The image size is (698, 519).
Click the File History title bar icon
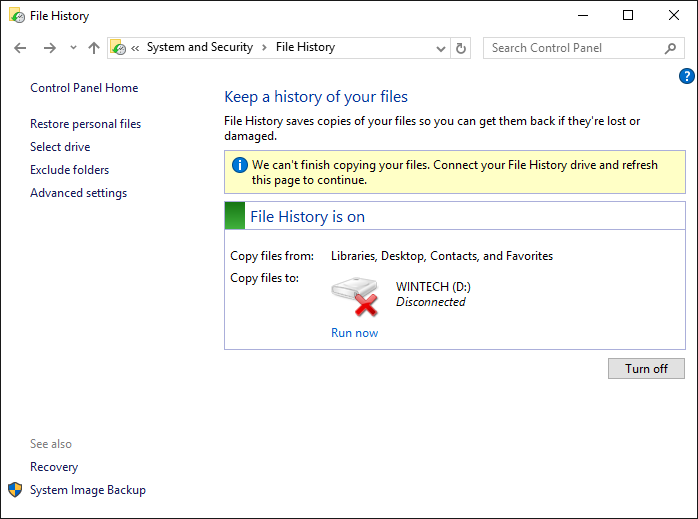17,16
